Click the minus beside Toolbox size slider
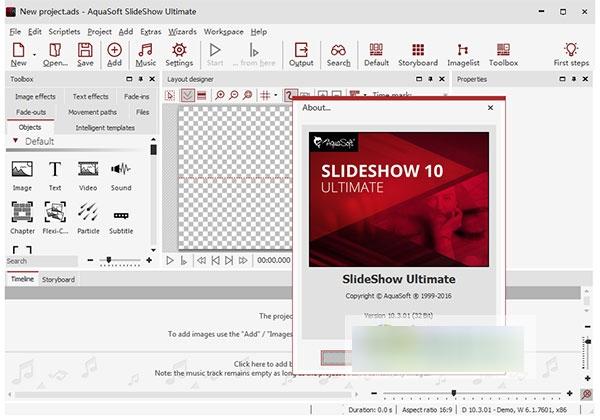Screen dimensions: 600x420 [x=90, y=260]
